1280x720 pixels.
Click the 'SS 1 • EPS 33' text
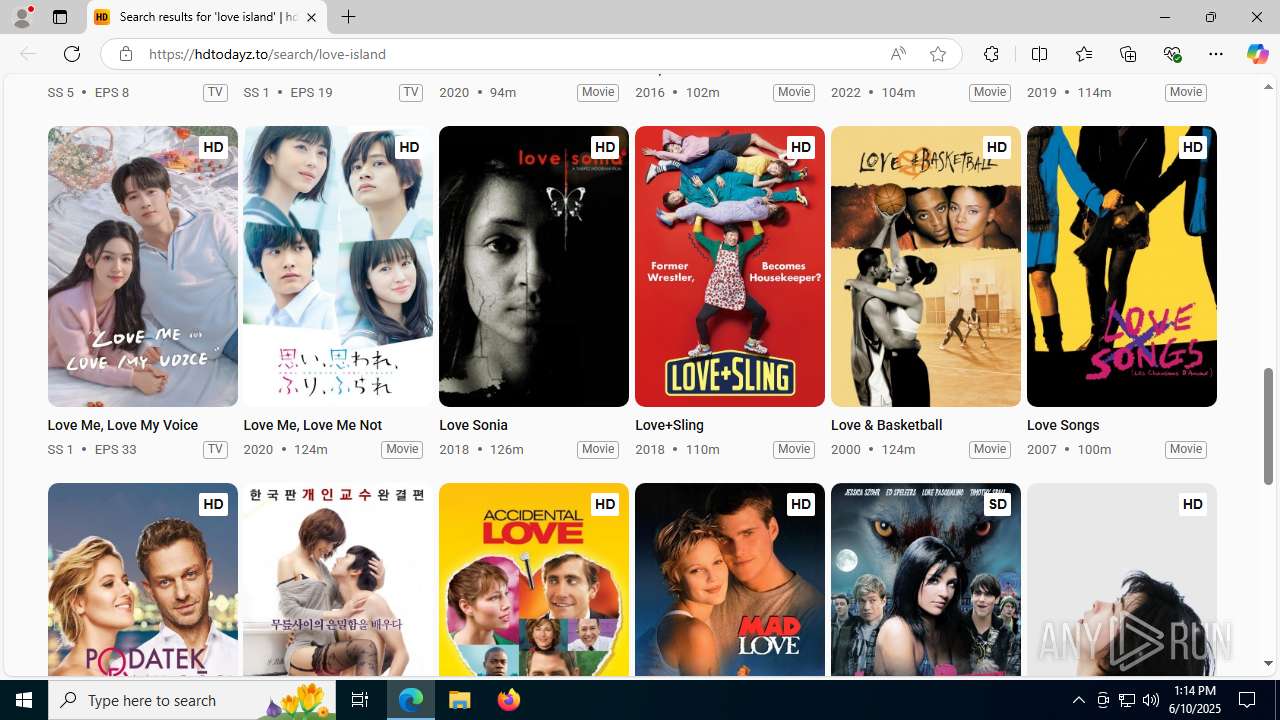pyautogui.click(x=92, y=449)
